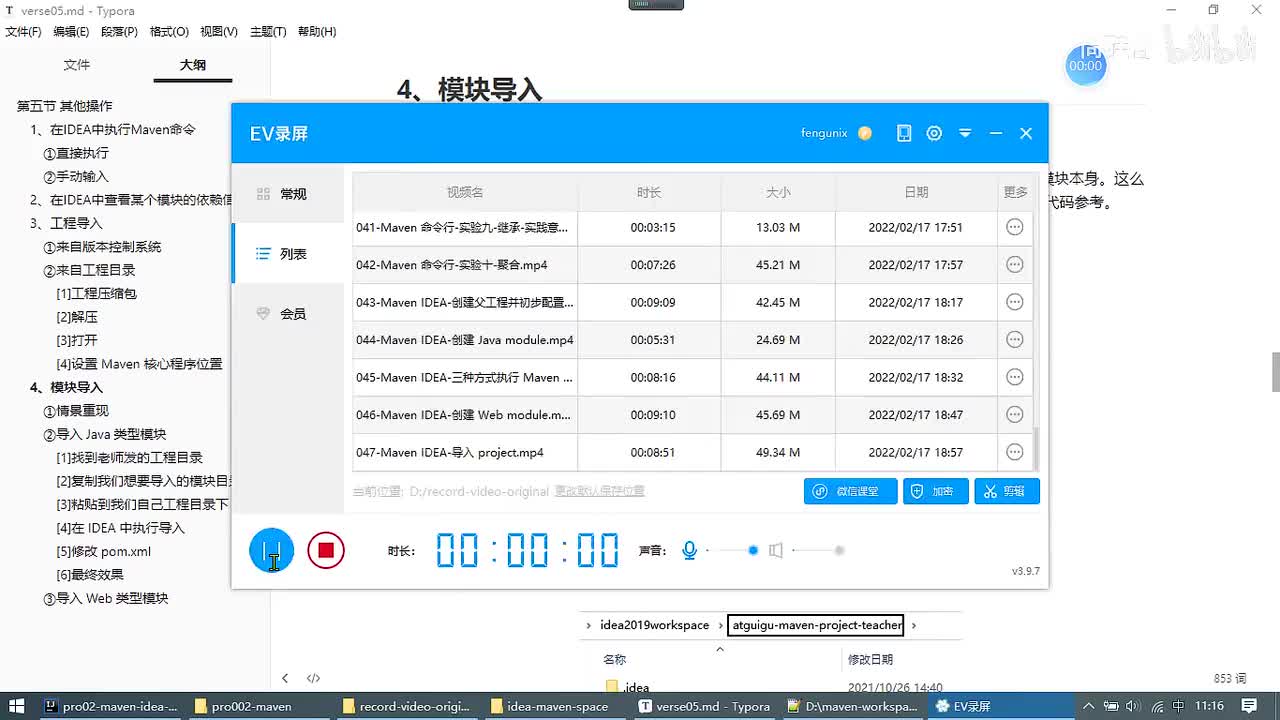Open more options for 041-Maven video row
Screen dimensions: 1280x720
pos(1014,227)
